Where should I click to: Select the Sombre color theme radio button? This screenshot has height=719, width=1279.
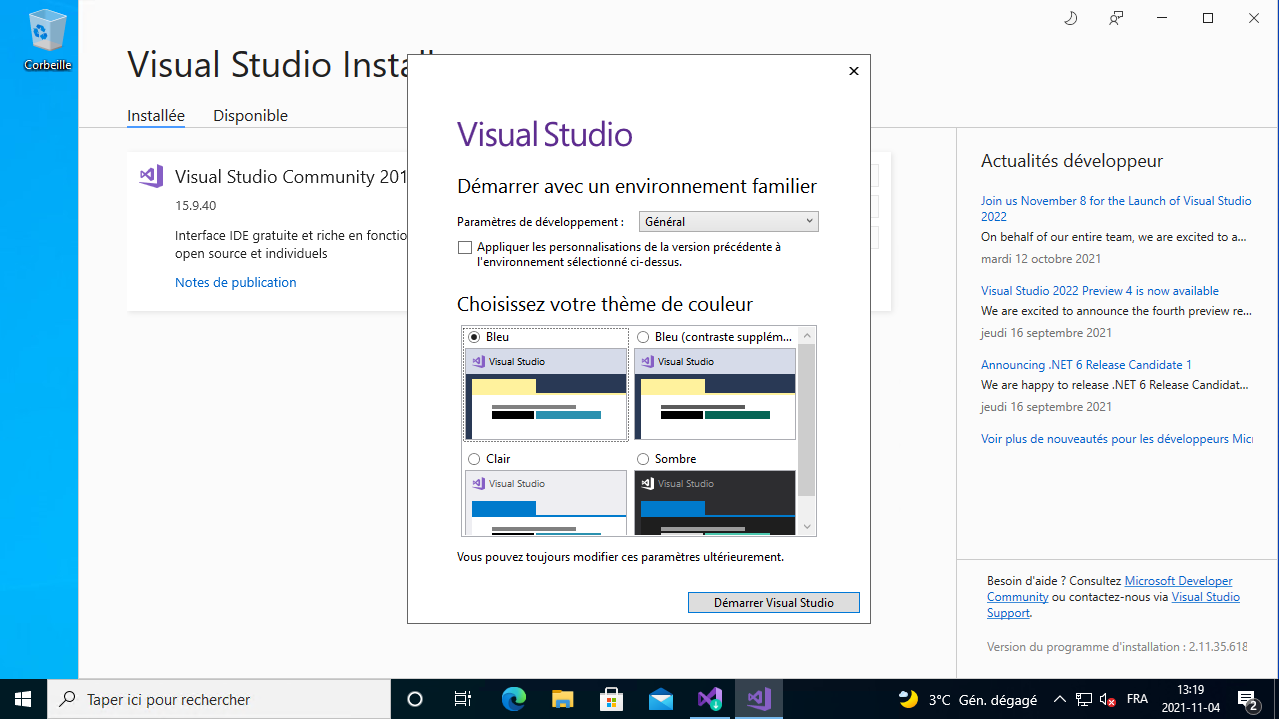click(x=643, y=459)
